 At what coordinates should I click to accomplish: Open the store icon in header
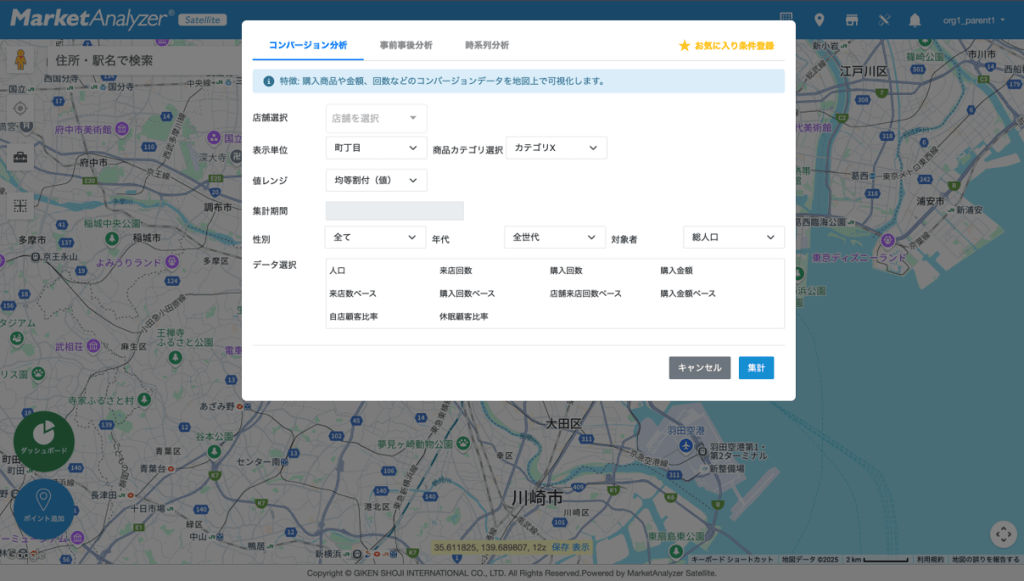(852, 20)
